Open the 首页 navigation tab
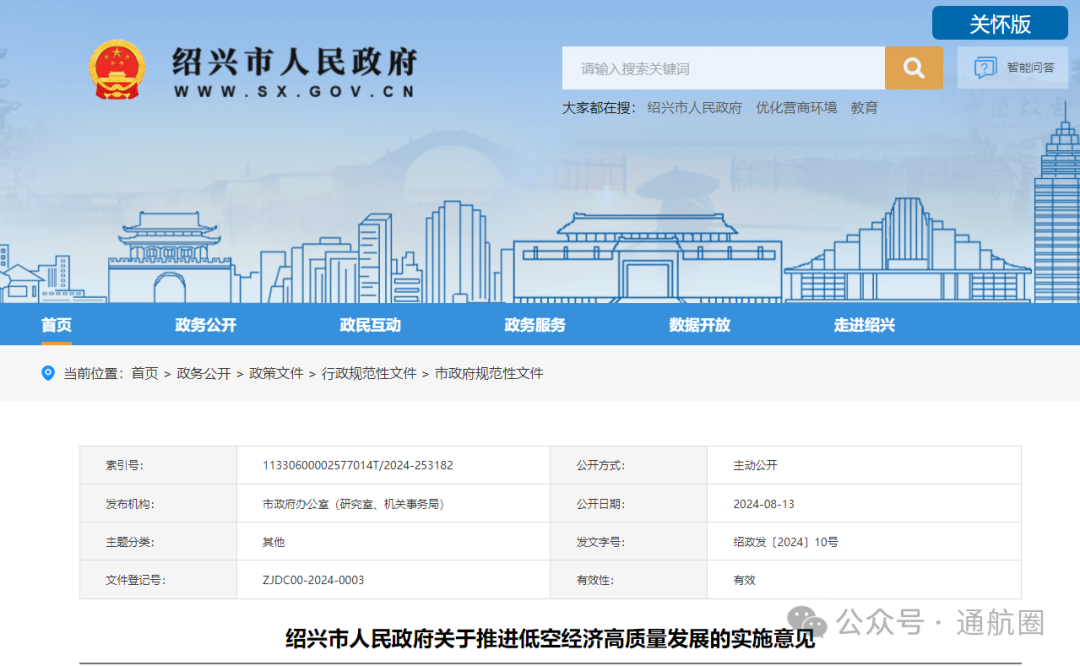 56,325
